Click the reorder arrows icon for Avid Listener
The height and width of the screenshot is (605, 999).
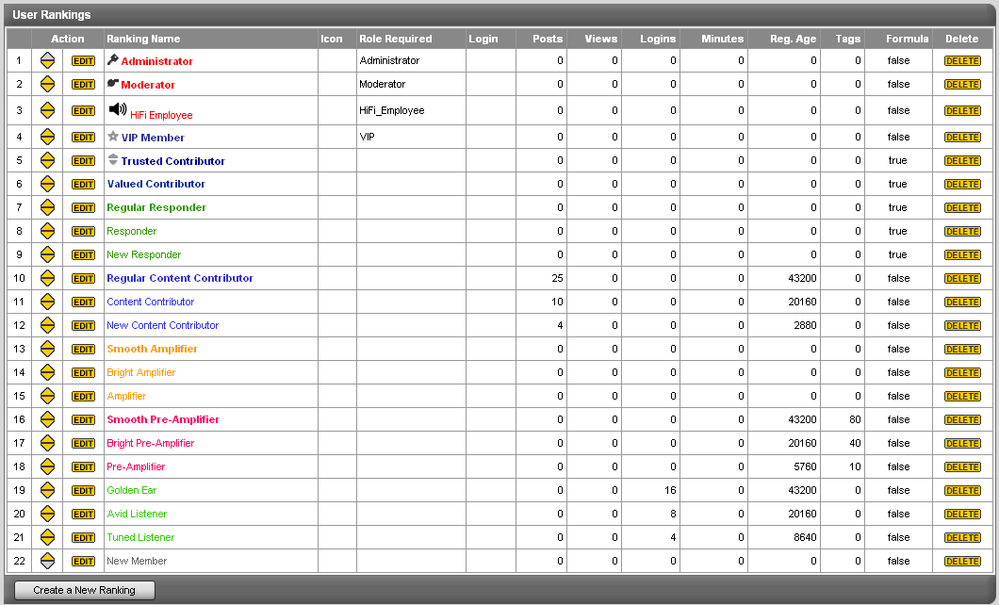(x=47, y=514)
